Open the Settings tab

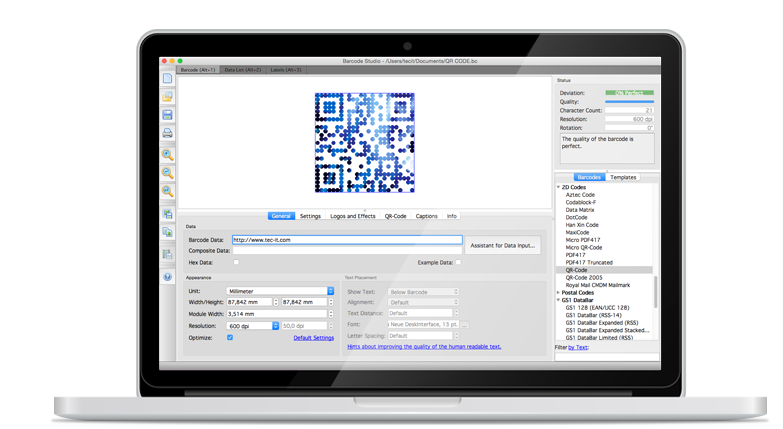[x=310, y=216]
